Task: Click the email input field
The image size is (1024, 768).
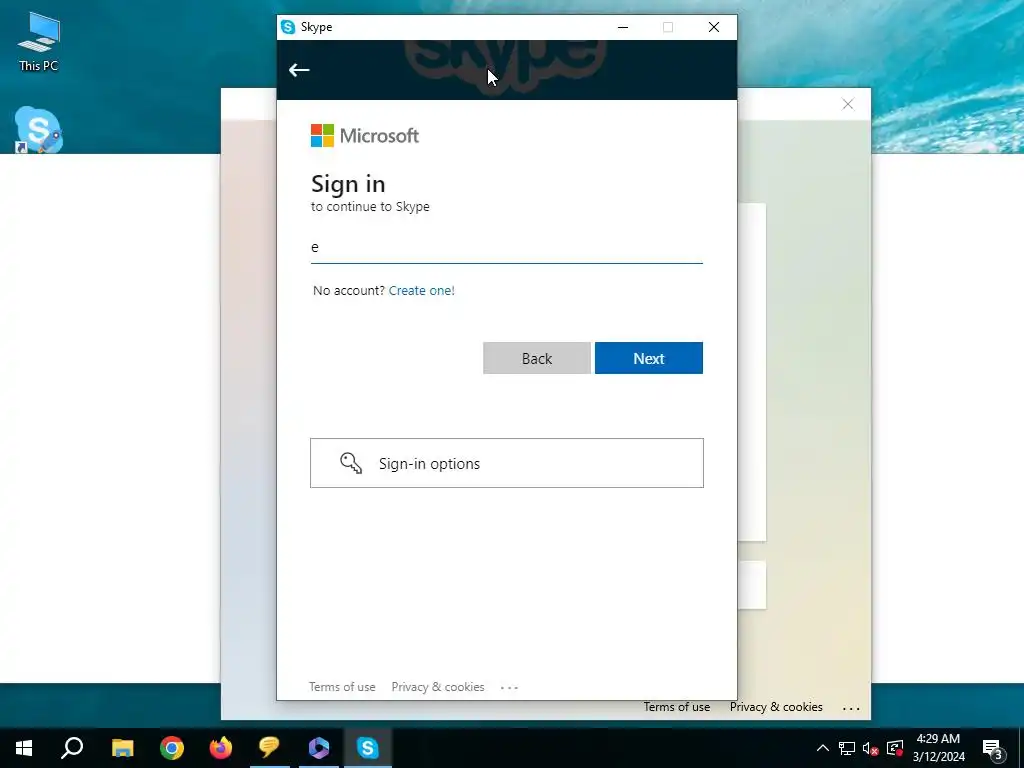Action: [507, 248]
